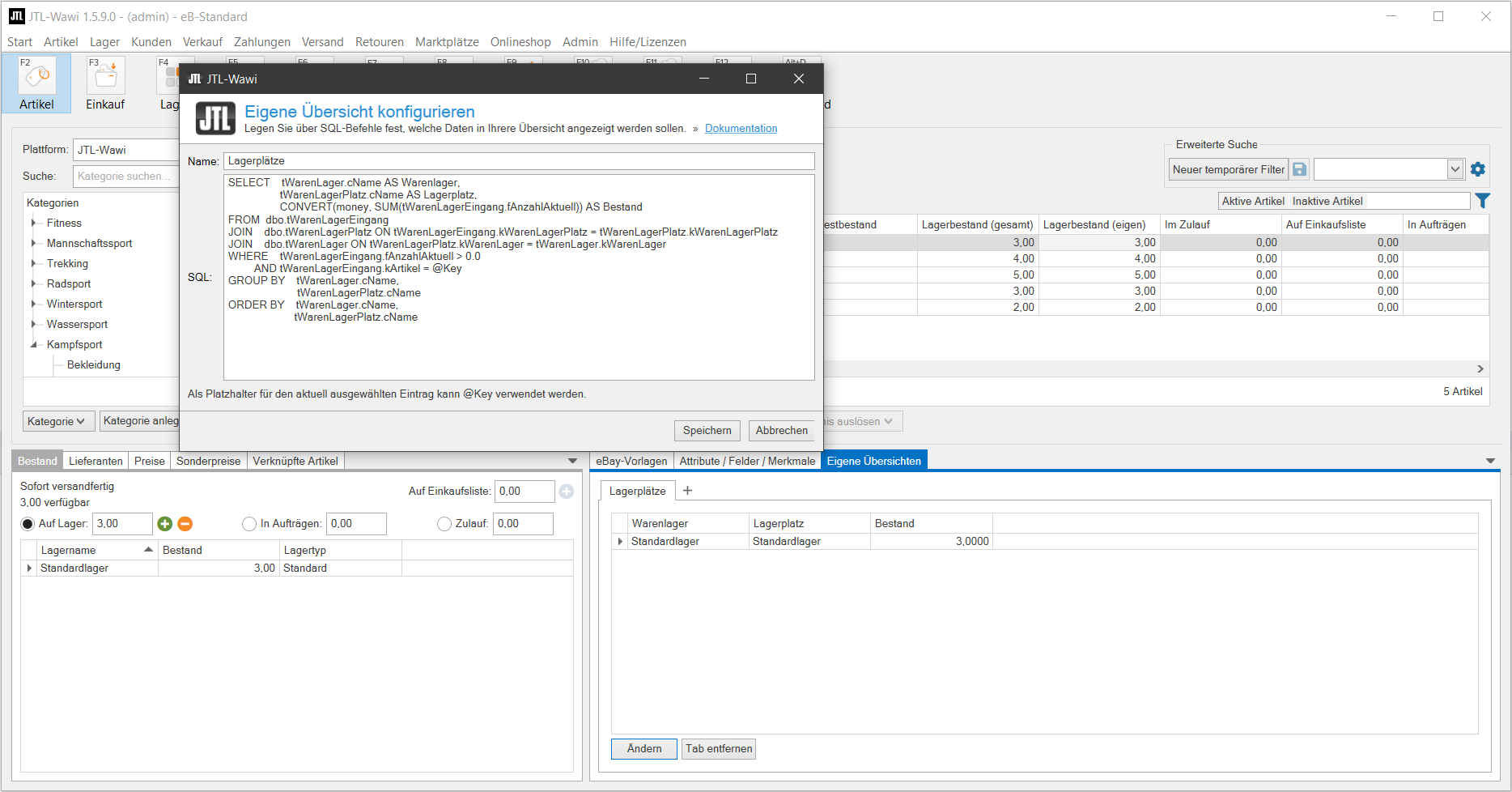This screenshot has width=1512, height=792.
Task: Open the Einkauf toolbar icon
Action: (105, 83)
